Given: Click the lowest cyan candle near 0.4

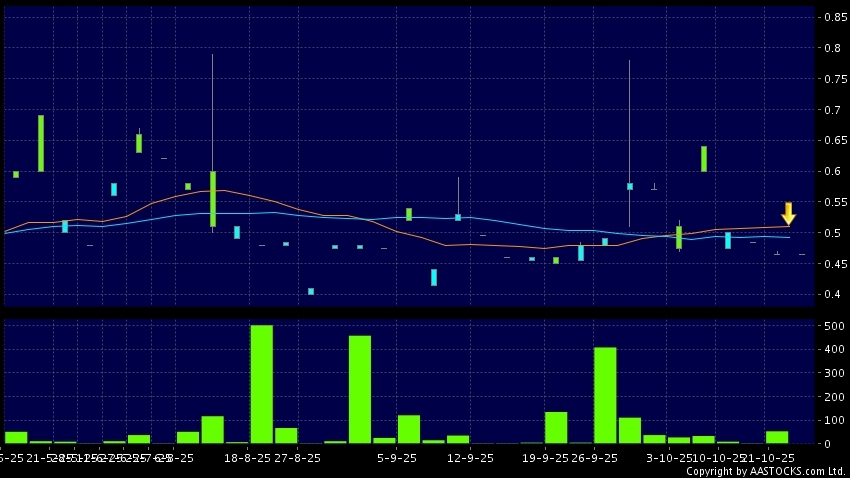Looking at the screenshot, I should 311,291.
